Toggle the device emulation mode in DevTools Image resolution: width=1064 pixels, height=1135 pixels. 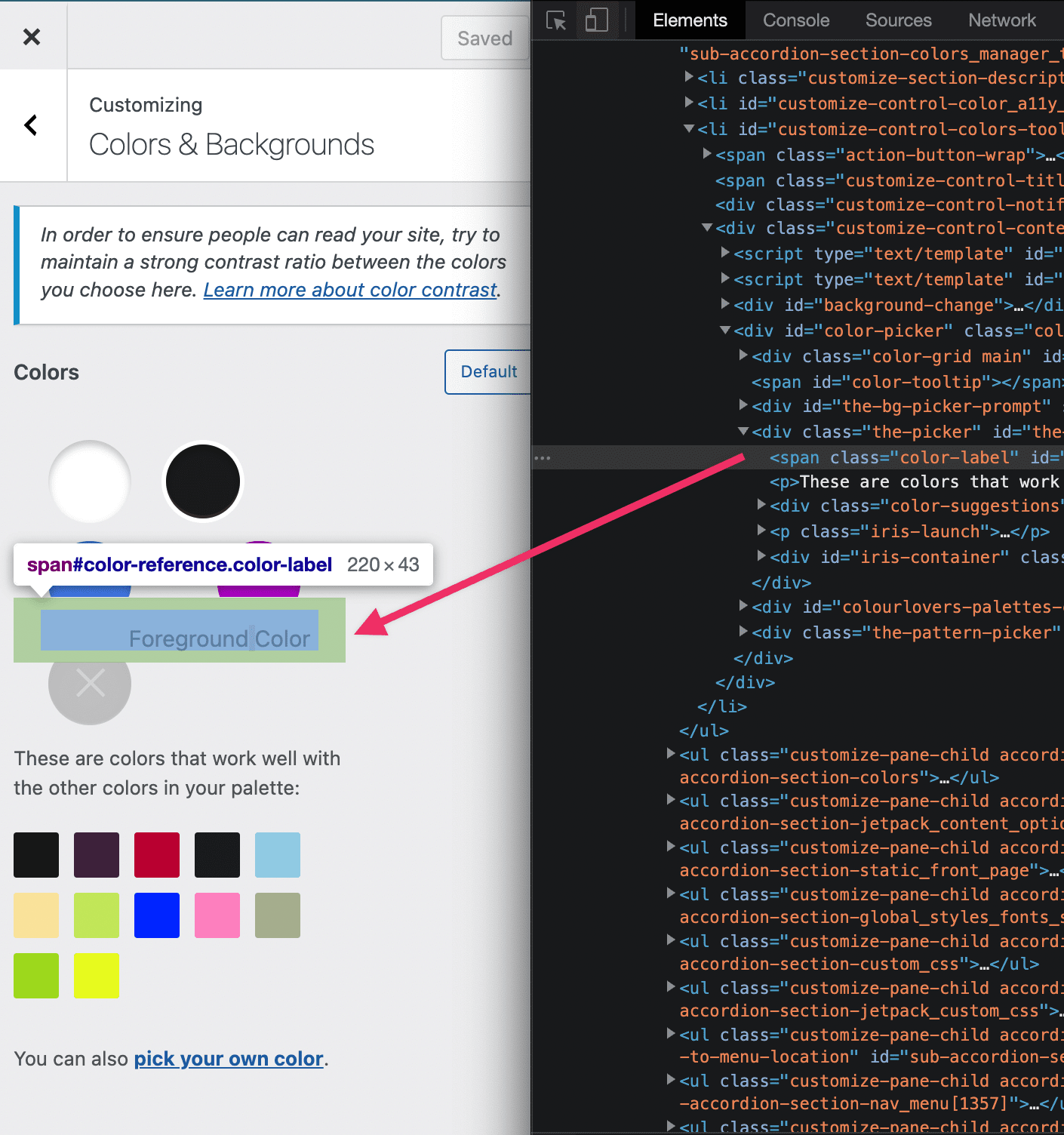(596, 20)
